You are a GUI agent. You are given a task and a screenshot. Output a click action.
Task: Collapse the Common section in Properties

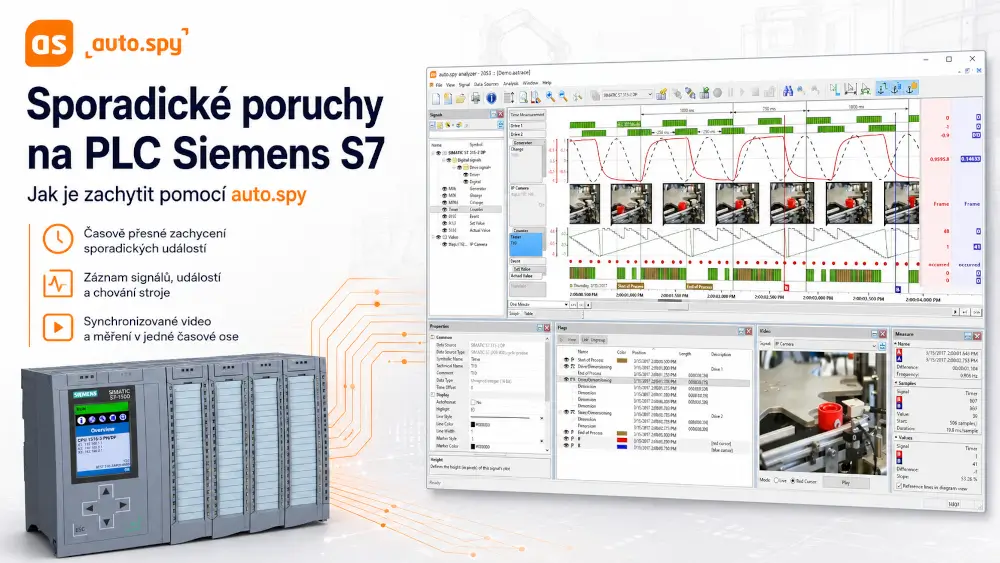pos(433,337)
